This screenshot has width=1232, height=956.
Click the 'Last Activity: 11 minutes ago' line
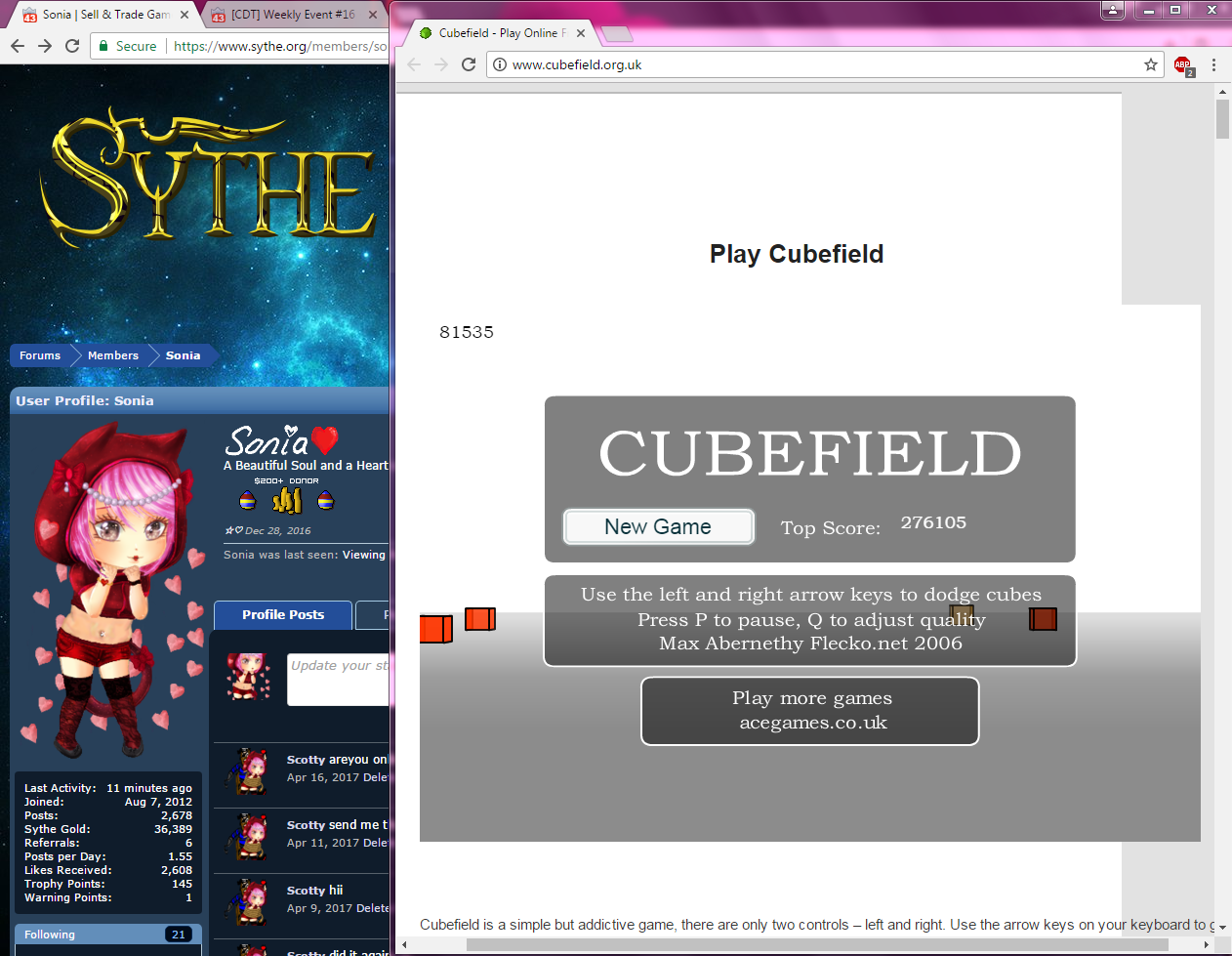(108, 788)
